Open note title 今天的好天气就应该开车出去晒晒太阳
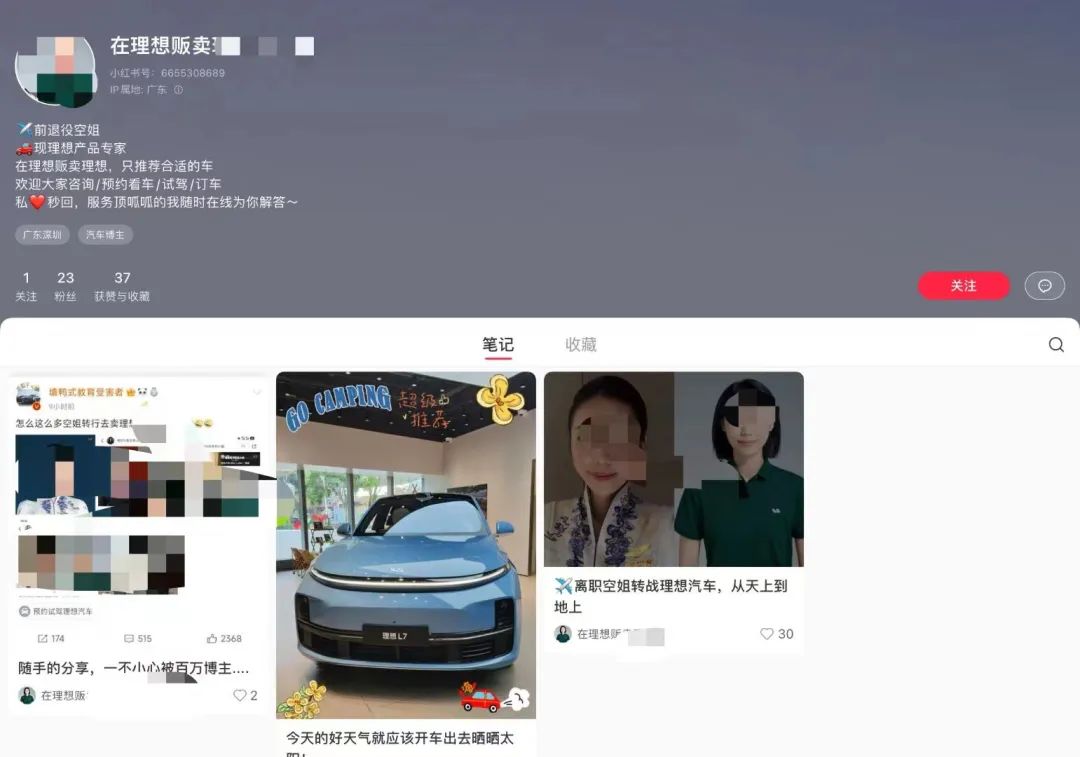 (400, 743)
